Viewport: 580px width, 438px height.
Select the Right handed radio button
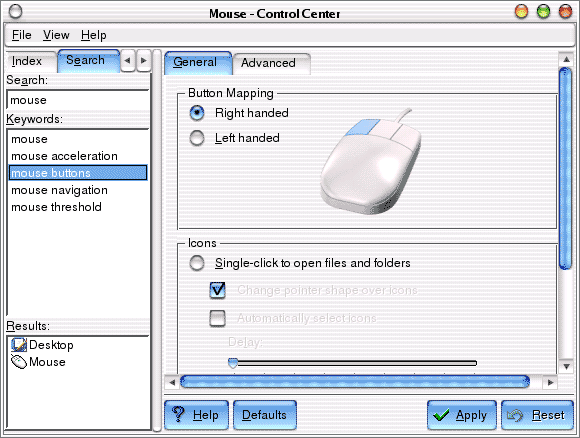(x=197, y=113)
